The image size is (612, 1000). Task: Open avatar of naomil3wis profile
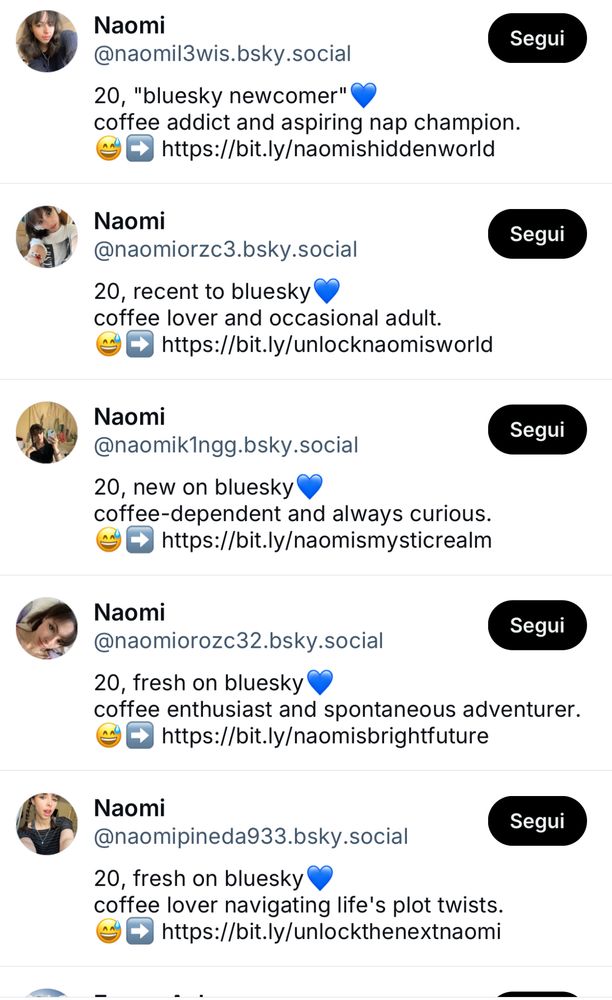point(47,41)
